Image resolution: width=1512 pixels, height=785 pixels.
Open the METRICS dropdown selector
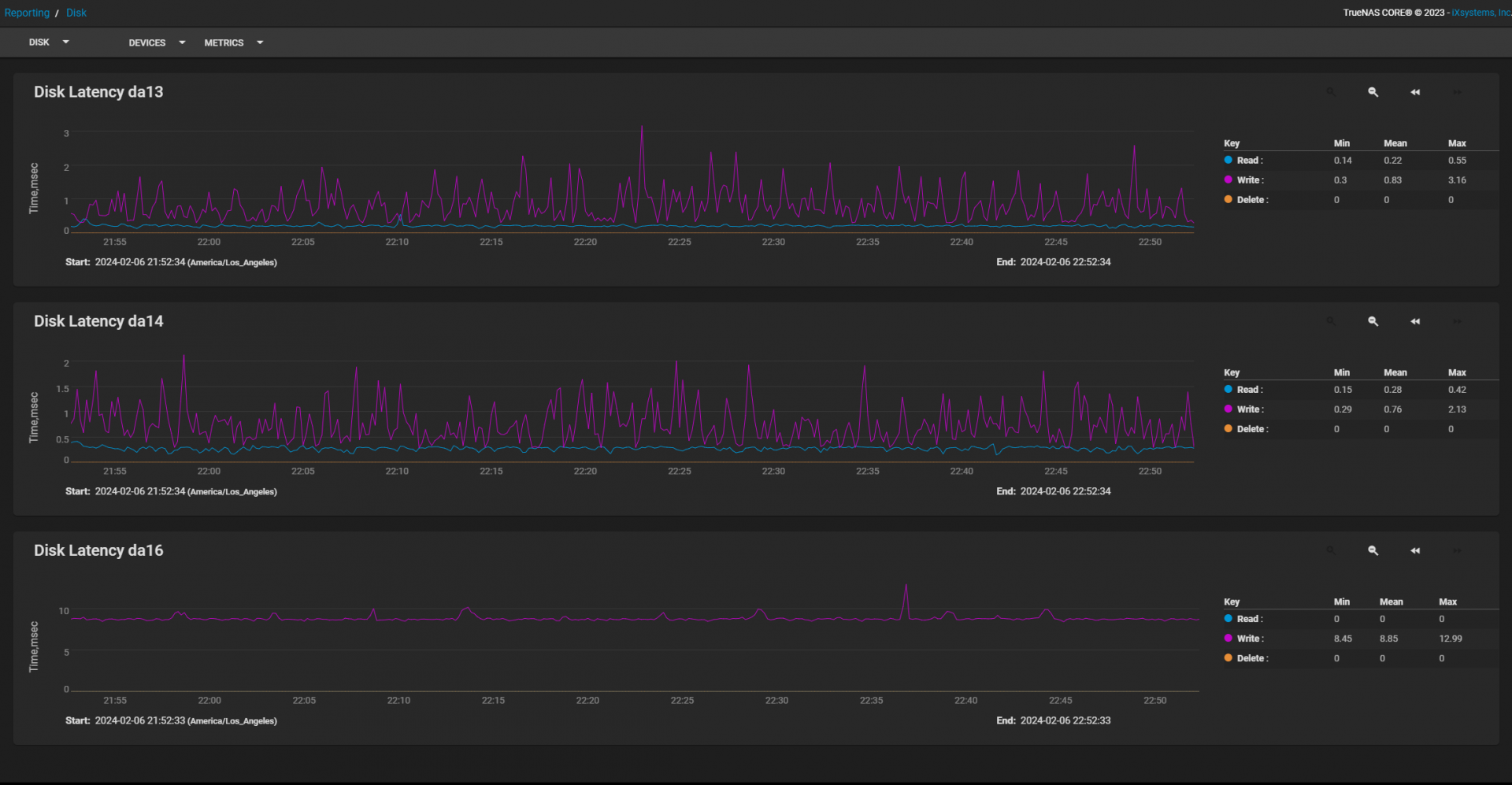(233, 43)
